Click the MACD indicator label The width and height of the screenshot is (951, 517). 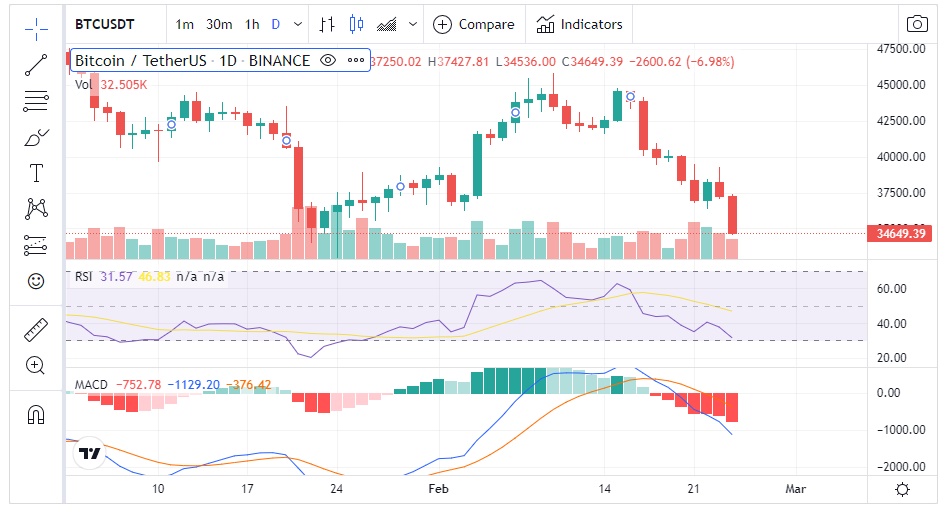point(91,385)
